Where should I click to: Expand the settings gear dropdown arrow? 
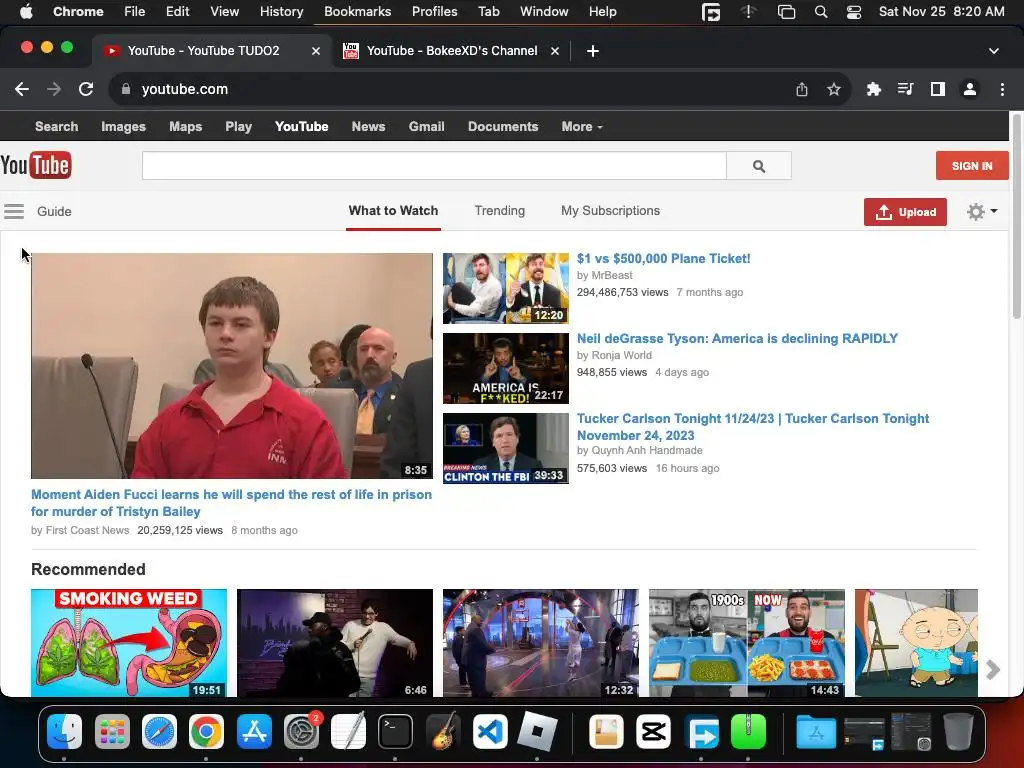[x=994, y=211]
